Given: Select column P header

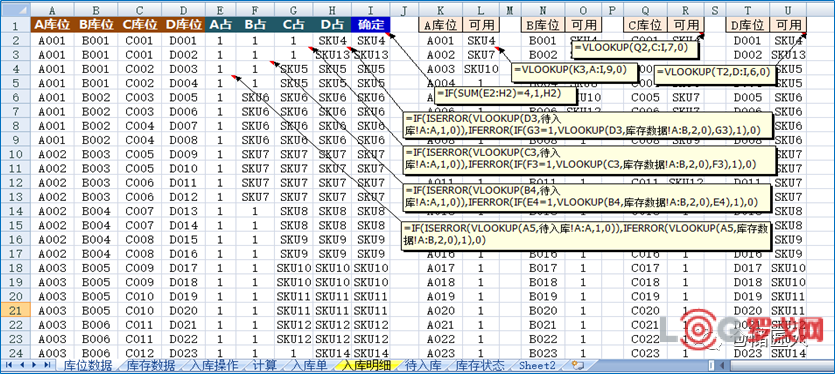Looking at the screenshot, I should coord(612,10).
